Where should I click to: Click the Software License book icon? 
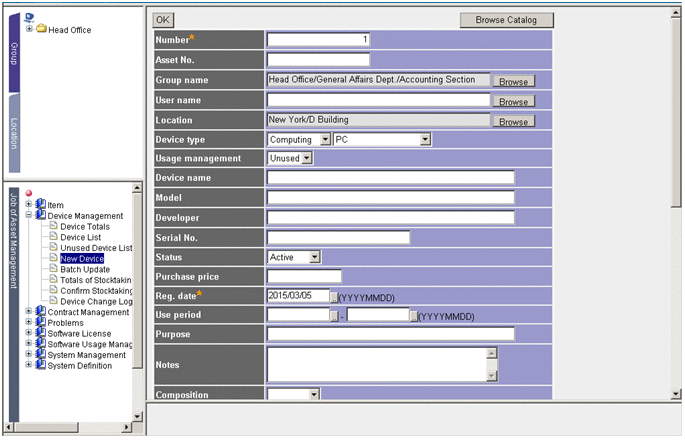[x=40, y=333]
